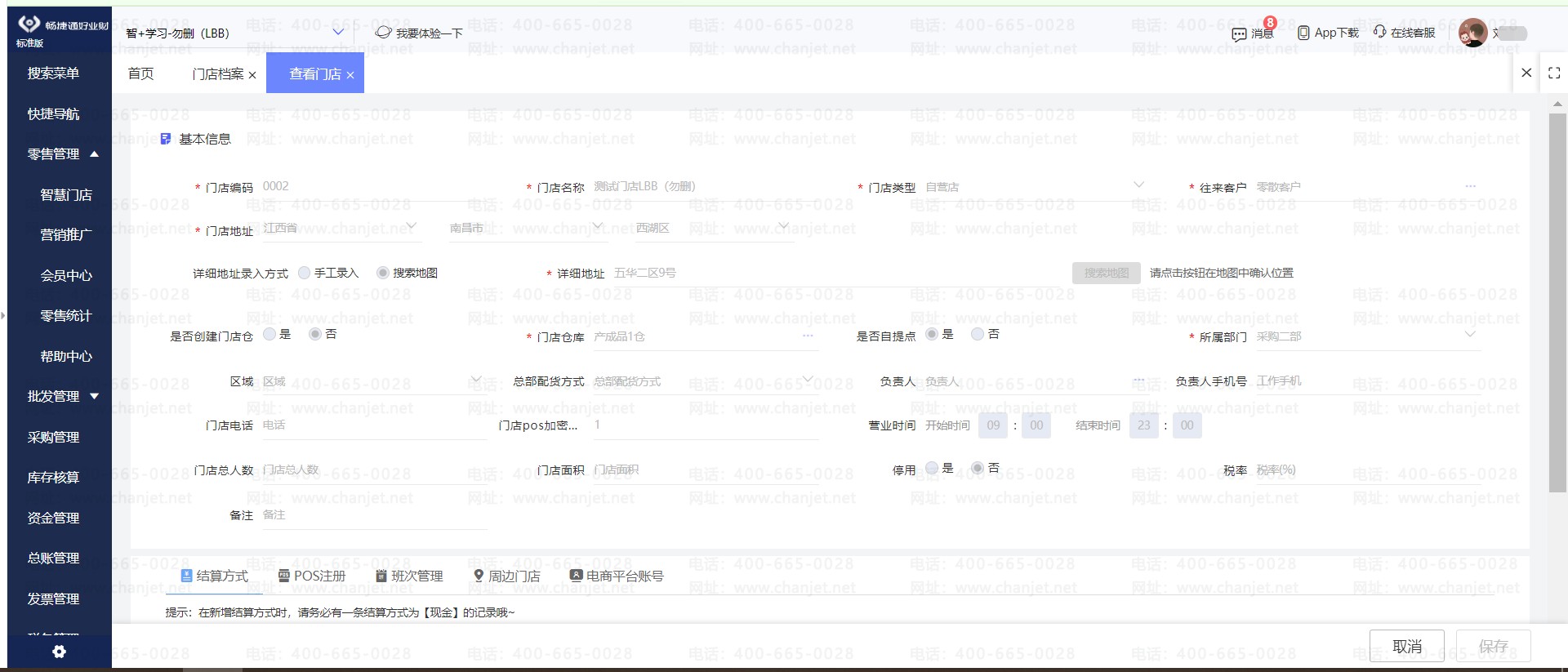Click the 周边门店 location pin icon
Viewport: 1568px width, 672px height.
[x=479, y=576]
